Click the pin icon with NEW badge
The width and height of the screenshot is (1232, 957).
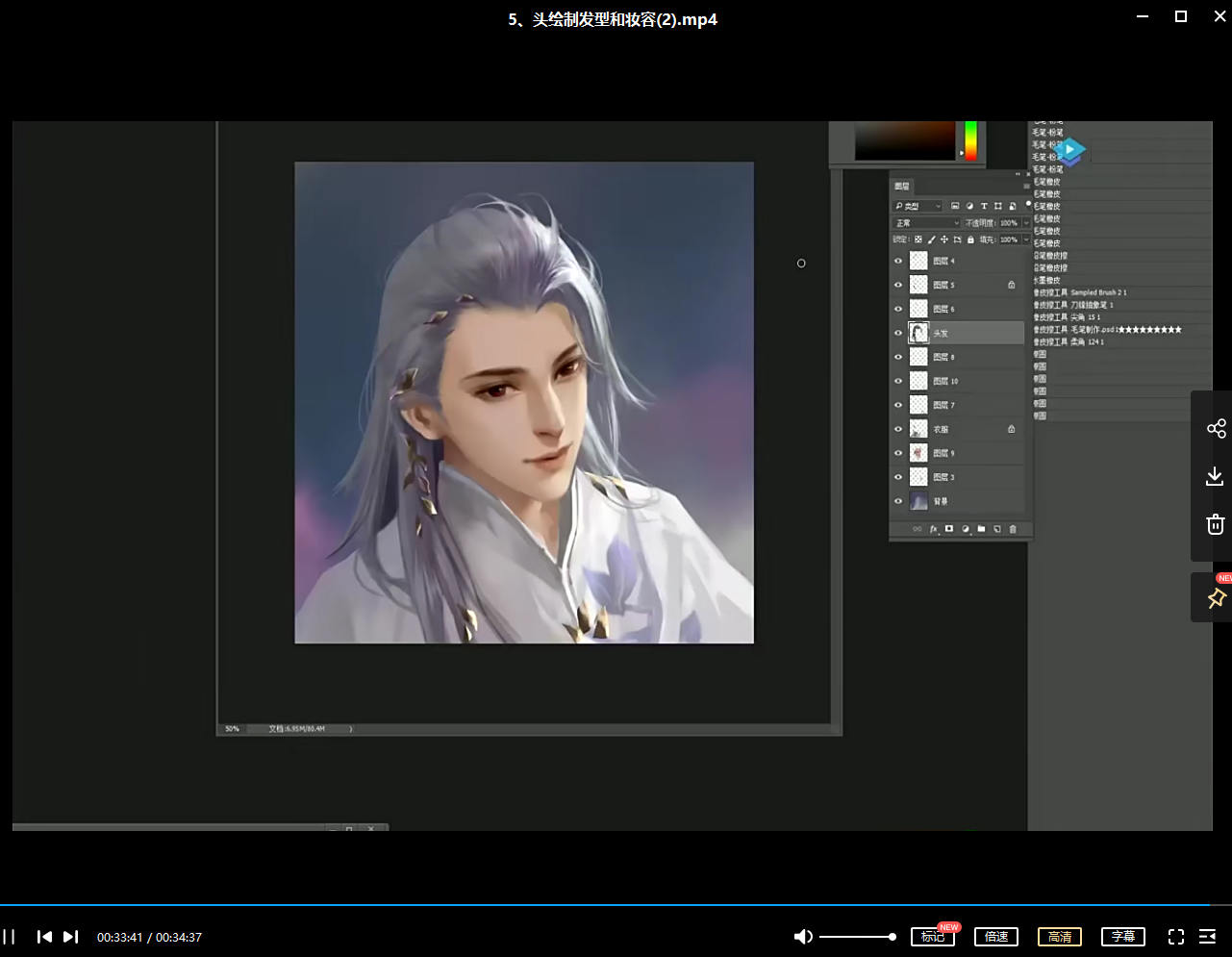point(1216,598)
